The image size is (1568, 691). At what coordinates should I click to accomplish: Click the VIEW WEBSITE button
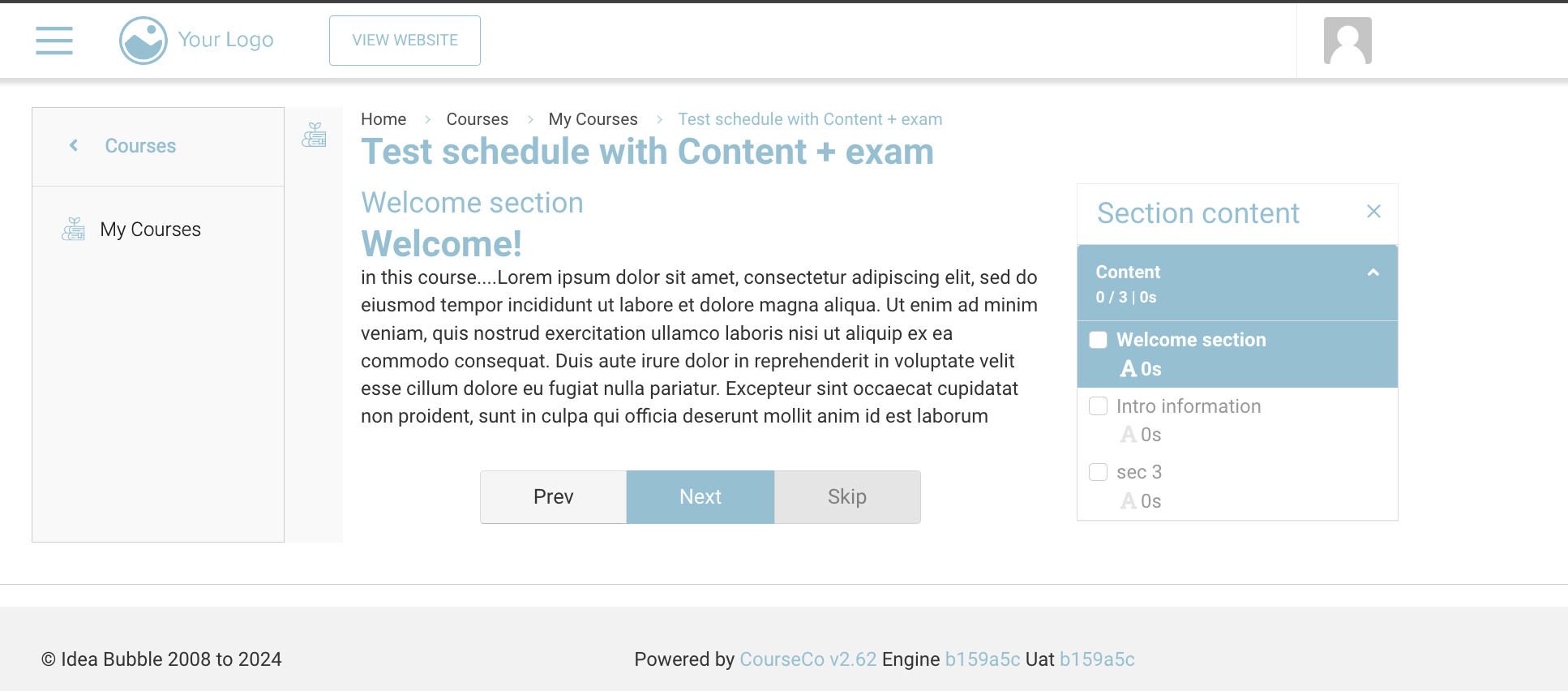point(405,41)
